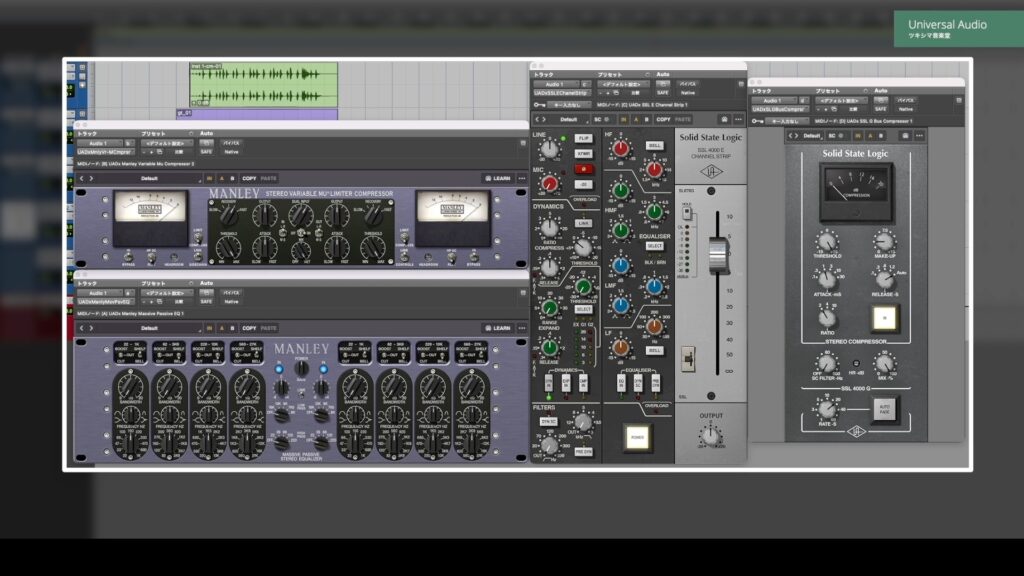Click the LINK button in the Dynamics section

point(584,223)
